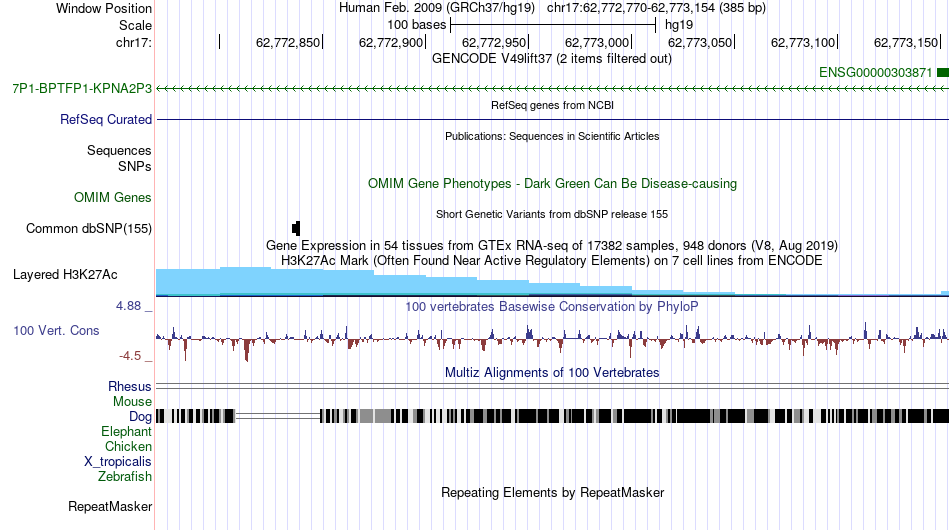Image resolution: width=950 pixels, height=530 pixels.
Task: Open H3K27Ac Mark ENCODE track title
Action: tap(552, 260)
